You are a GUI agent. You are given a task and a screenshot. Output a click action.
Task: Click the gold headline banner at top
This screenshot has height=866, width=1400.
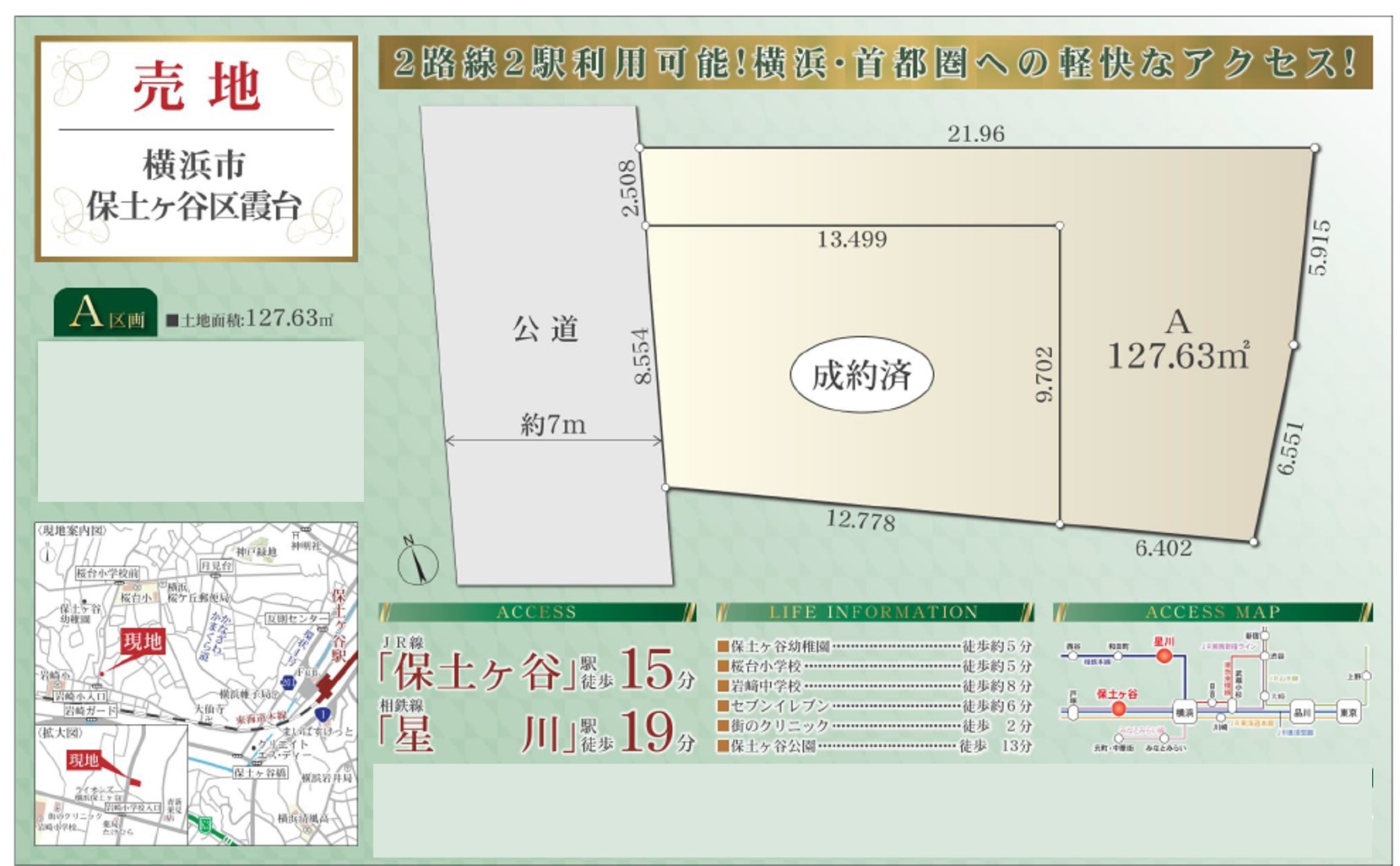click(x=875, y=63)
